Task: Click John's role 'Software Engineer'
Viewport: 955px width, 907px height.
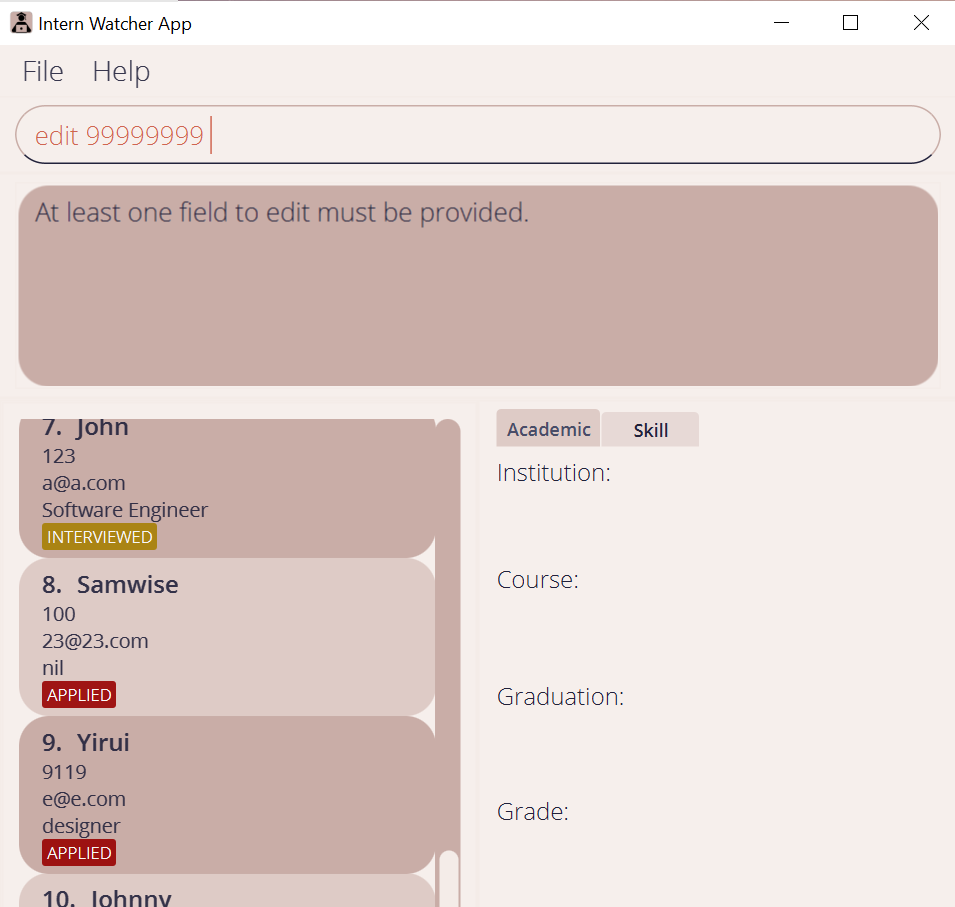Action: pyautogui.click(x=125, y=510)
